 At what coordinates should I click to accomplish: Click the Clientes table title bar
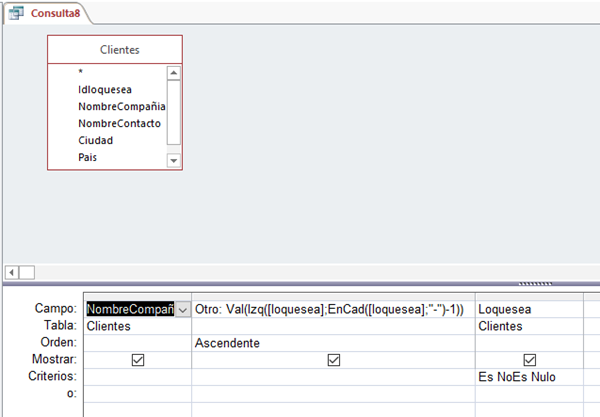pyautogui.click(x=115, y=50)
